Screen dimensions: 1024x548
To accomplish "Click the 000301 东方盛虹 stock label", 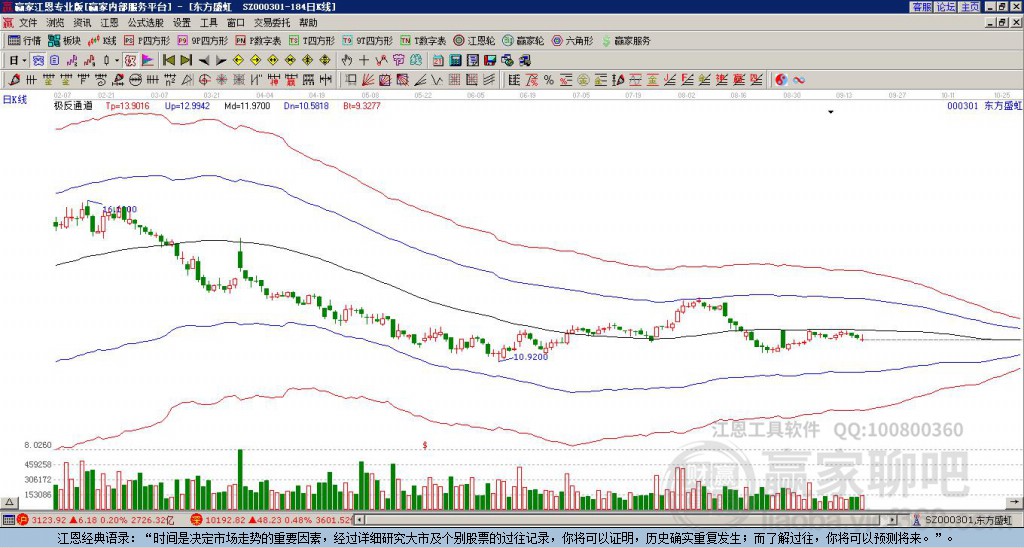I will click(984, 106).
